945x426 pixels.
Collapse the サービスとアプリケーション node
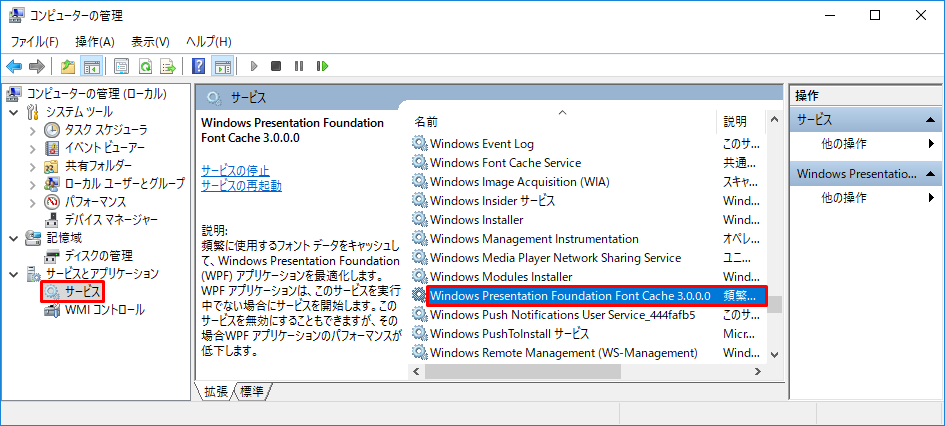[14, 274]
